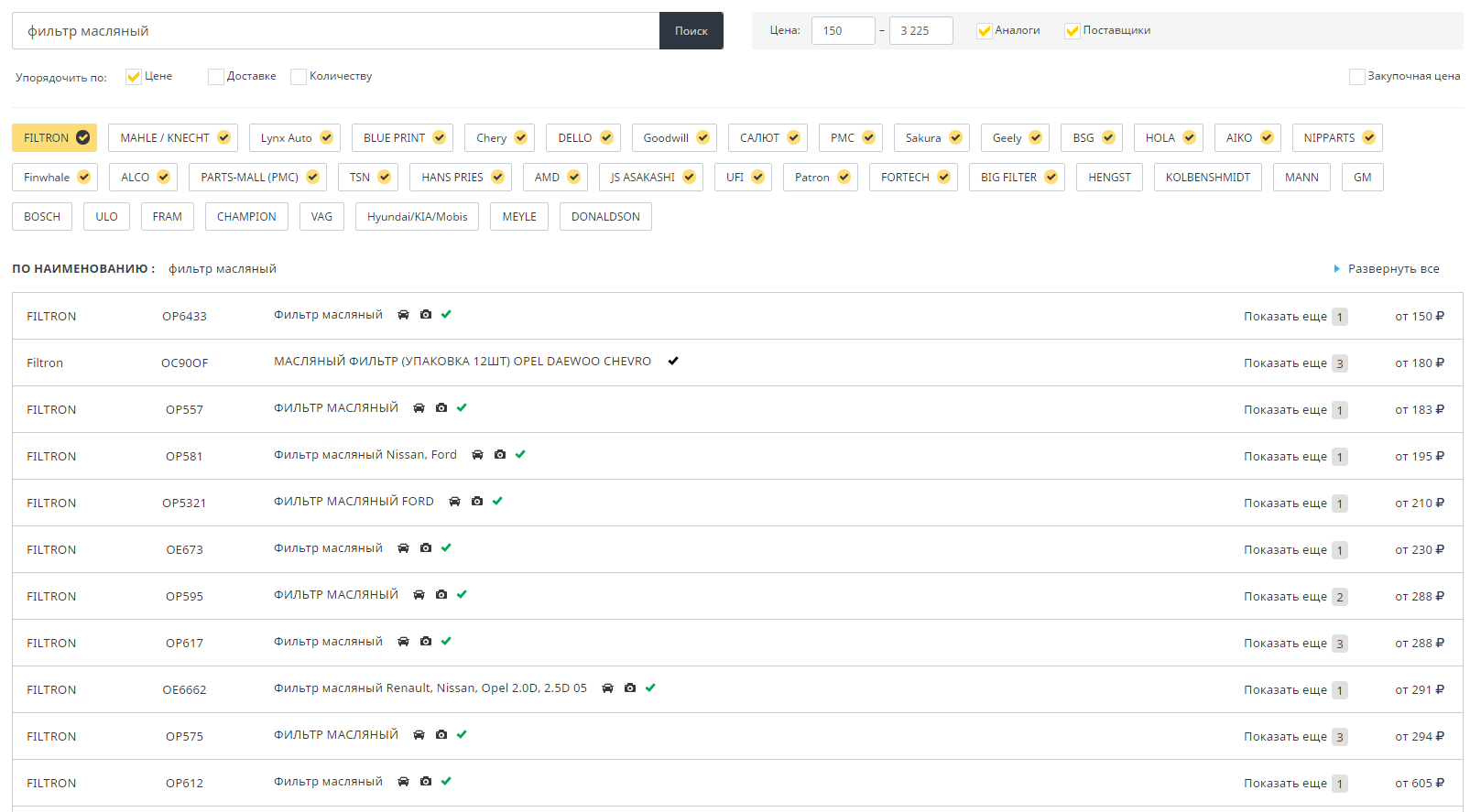Image resolution: width=1470 pixels, height=812 pixels.
Task: Select the DONALDSON brand filter
Action: pyautogui.click(x=605, y=217)
